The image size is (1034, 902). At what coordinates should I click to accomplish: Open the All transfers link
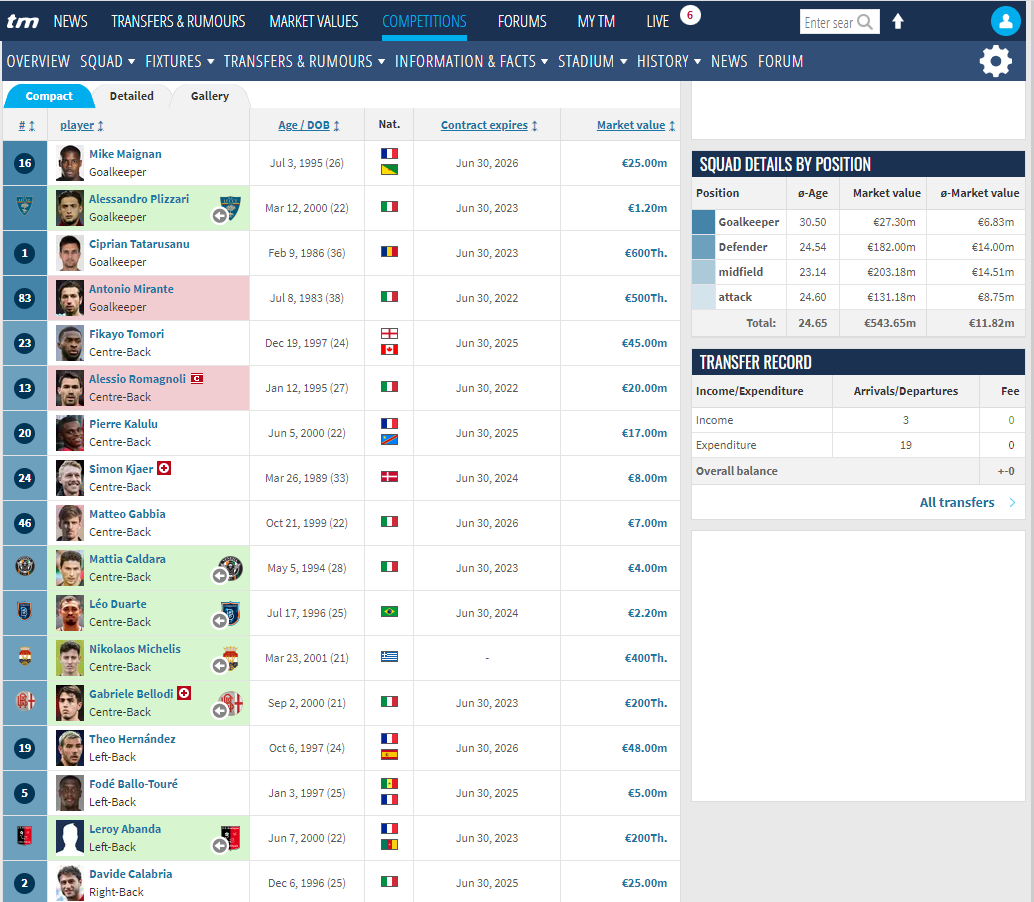click(x=957, y=502)
